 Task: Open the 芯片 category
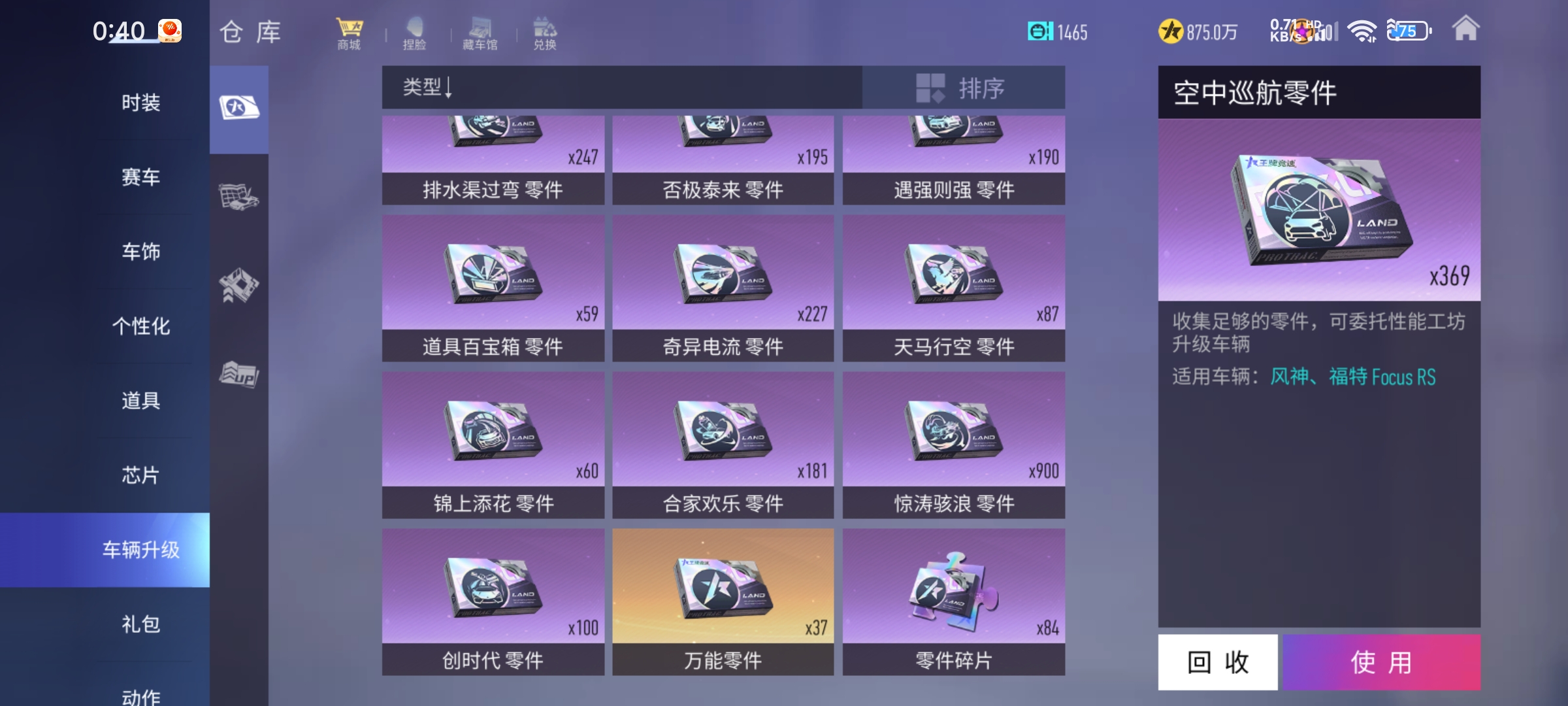[140, 475]
